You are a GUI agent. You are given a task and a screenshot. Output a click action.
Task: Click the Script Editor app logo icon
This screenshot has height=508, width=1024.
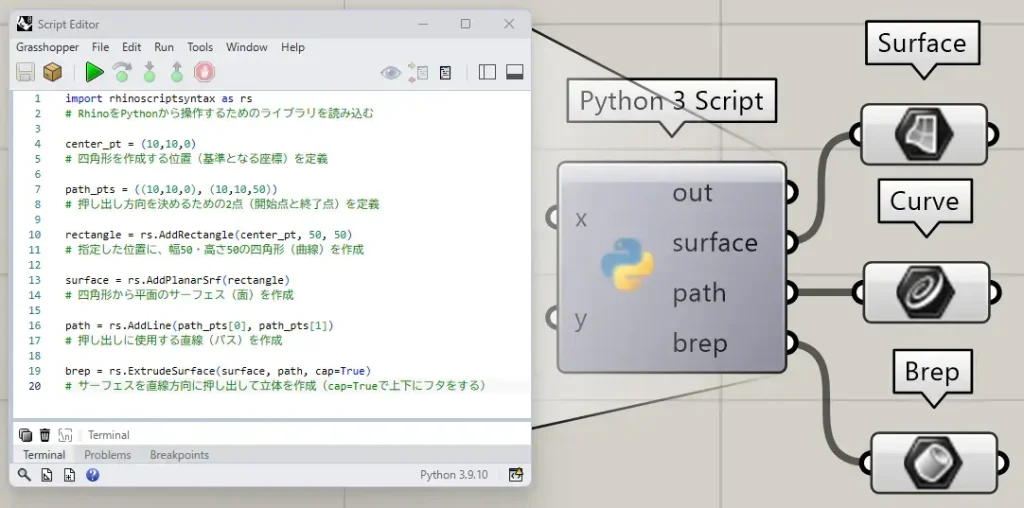click(25, 24)
